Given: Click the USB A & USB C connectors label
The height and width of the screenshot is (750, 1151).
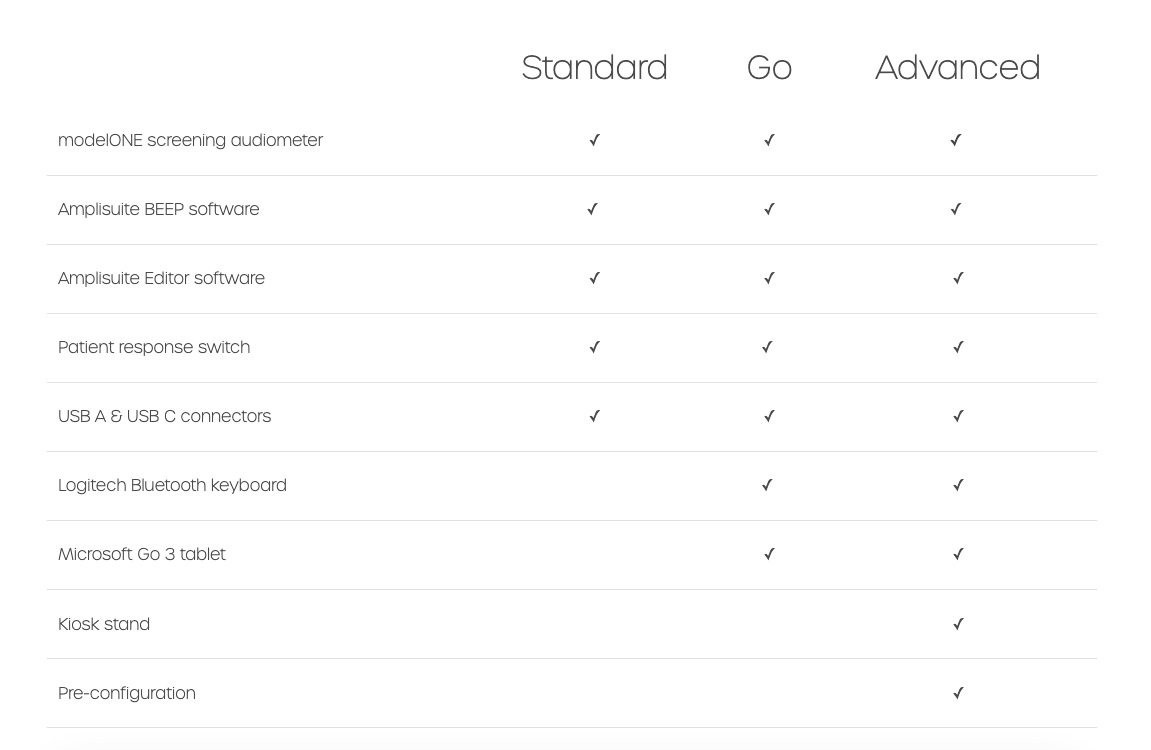Looking at the screenshot, I should 164,416.
